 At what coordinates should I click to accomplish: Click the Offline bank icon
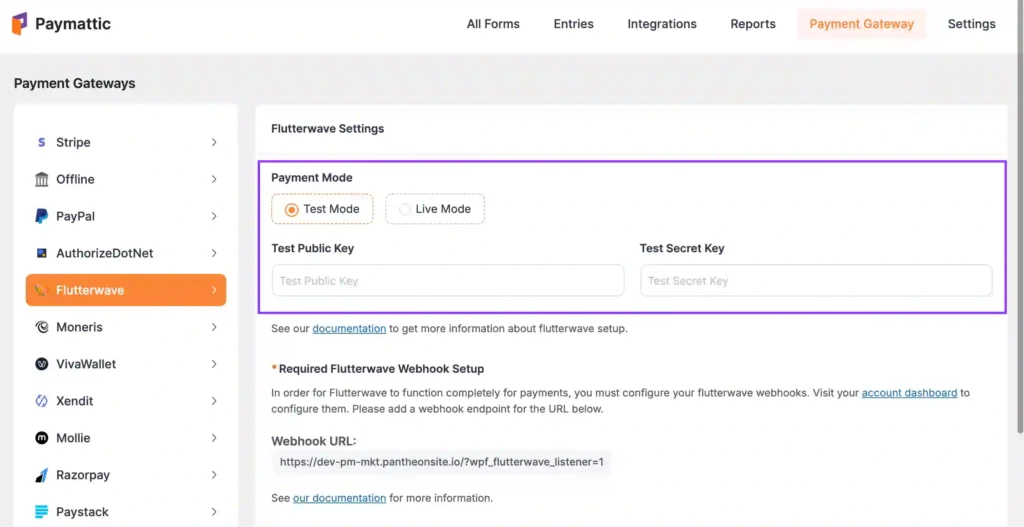[x=42, y=180]
